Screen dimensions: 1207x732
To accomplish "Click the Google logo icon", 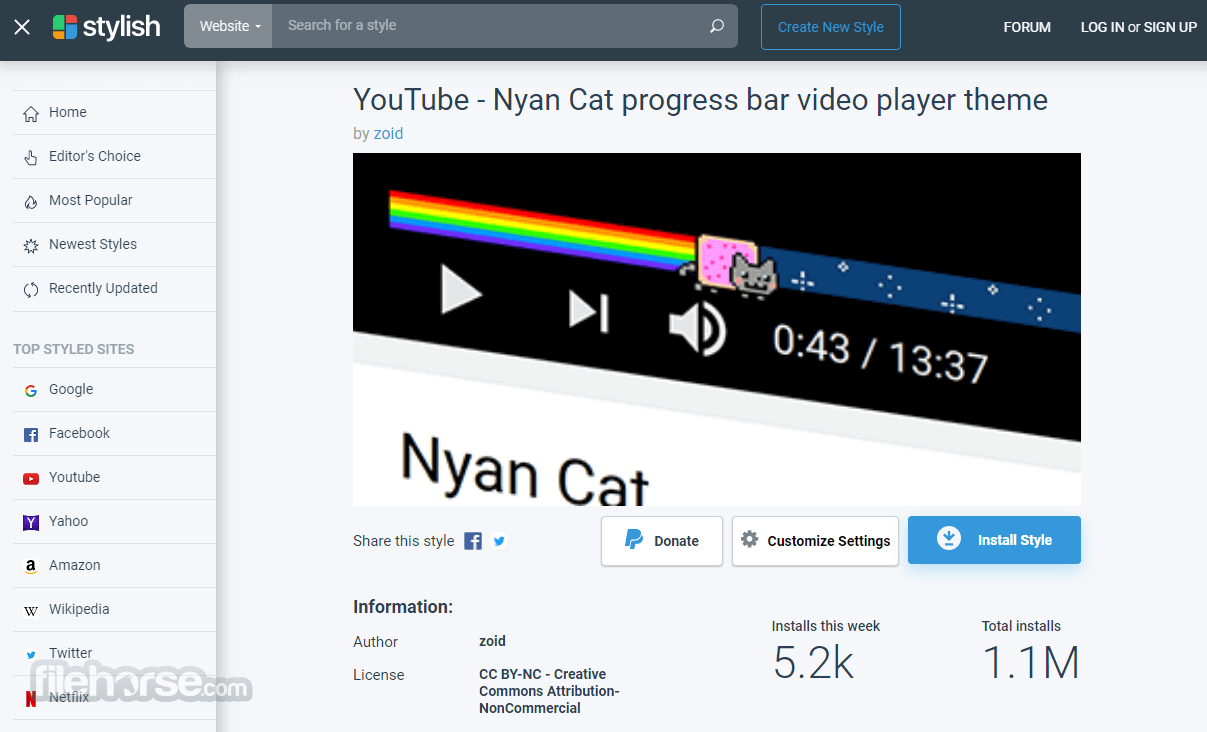I will [31, 390].
